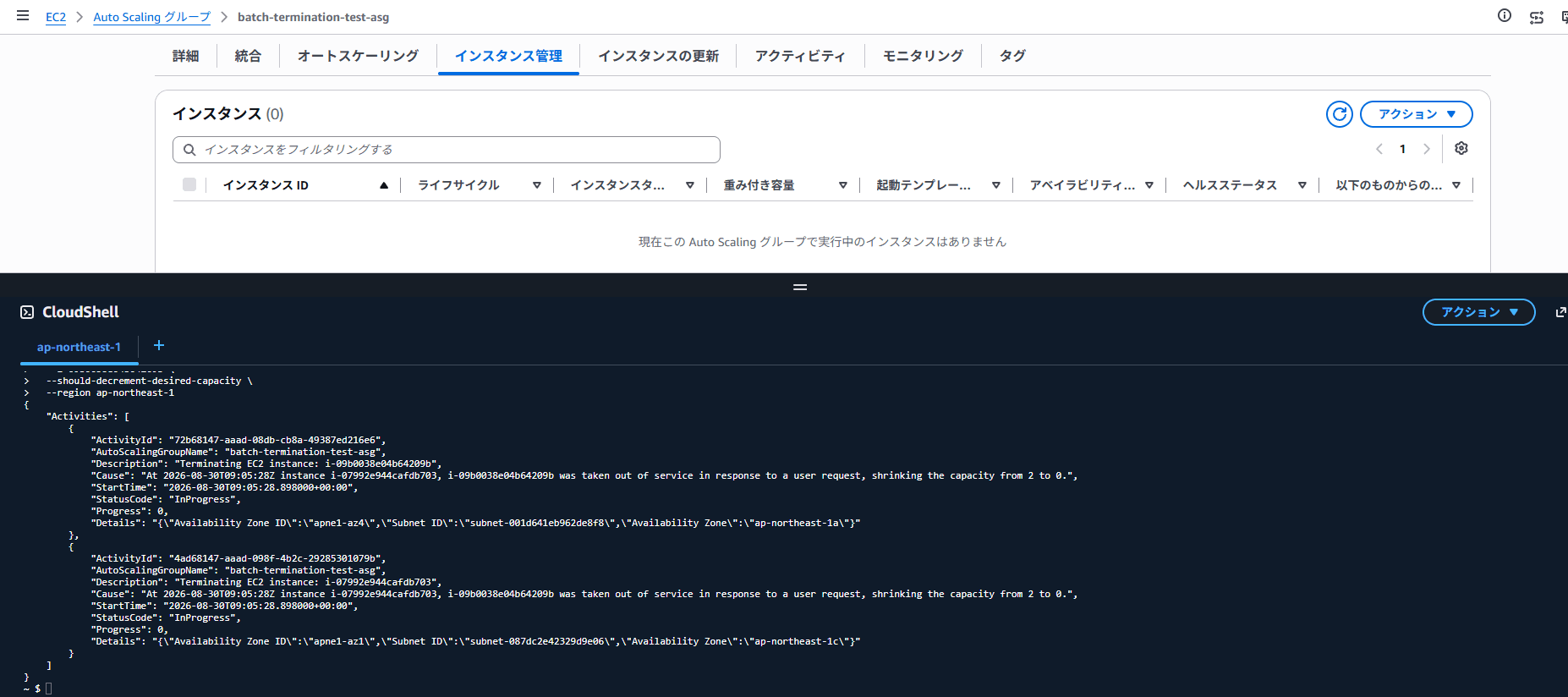Viewport: 1568px width, 697px height.
Task: Go to EC2 breadcrumb link
Action: point(56,17)
